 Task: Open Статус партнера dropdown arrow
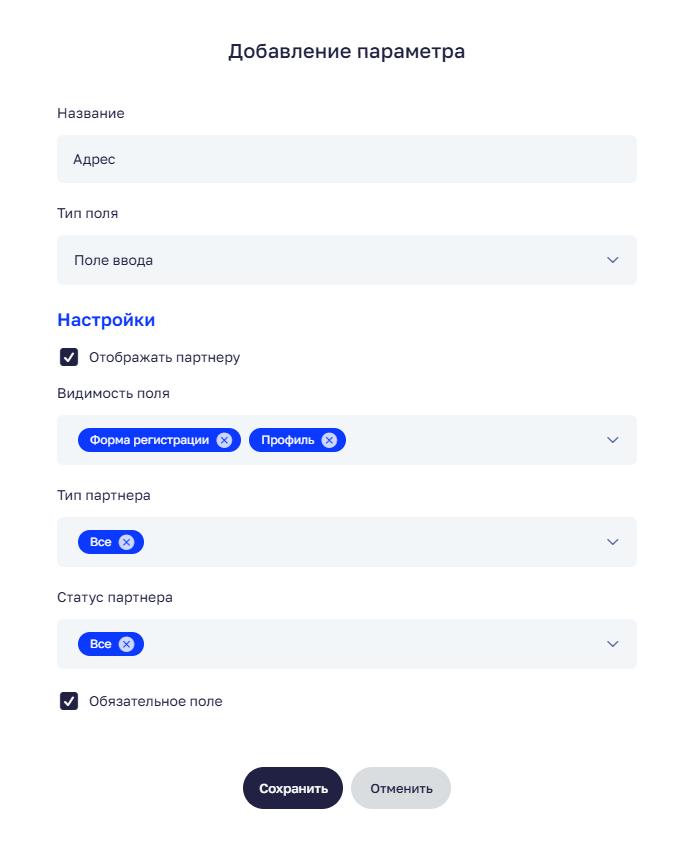point(613,644)
